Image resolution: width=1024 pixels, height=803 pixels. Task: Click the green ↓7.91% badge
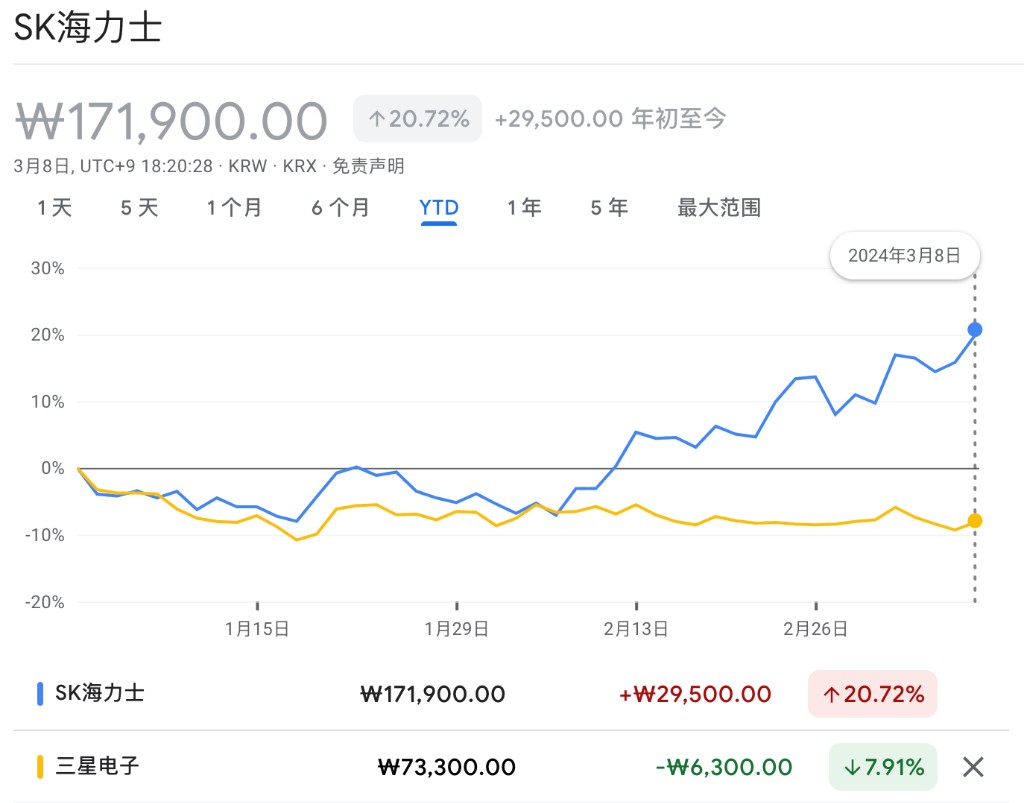(883, 767)
